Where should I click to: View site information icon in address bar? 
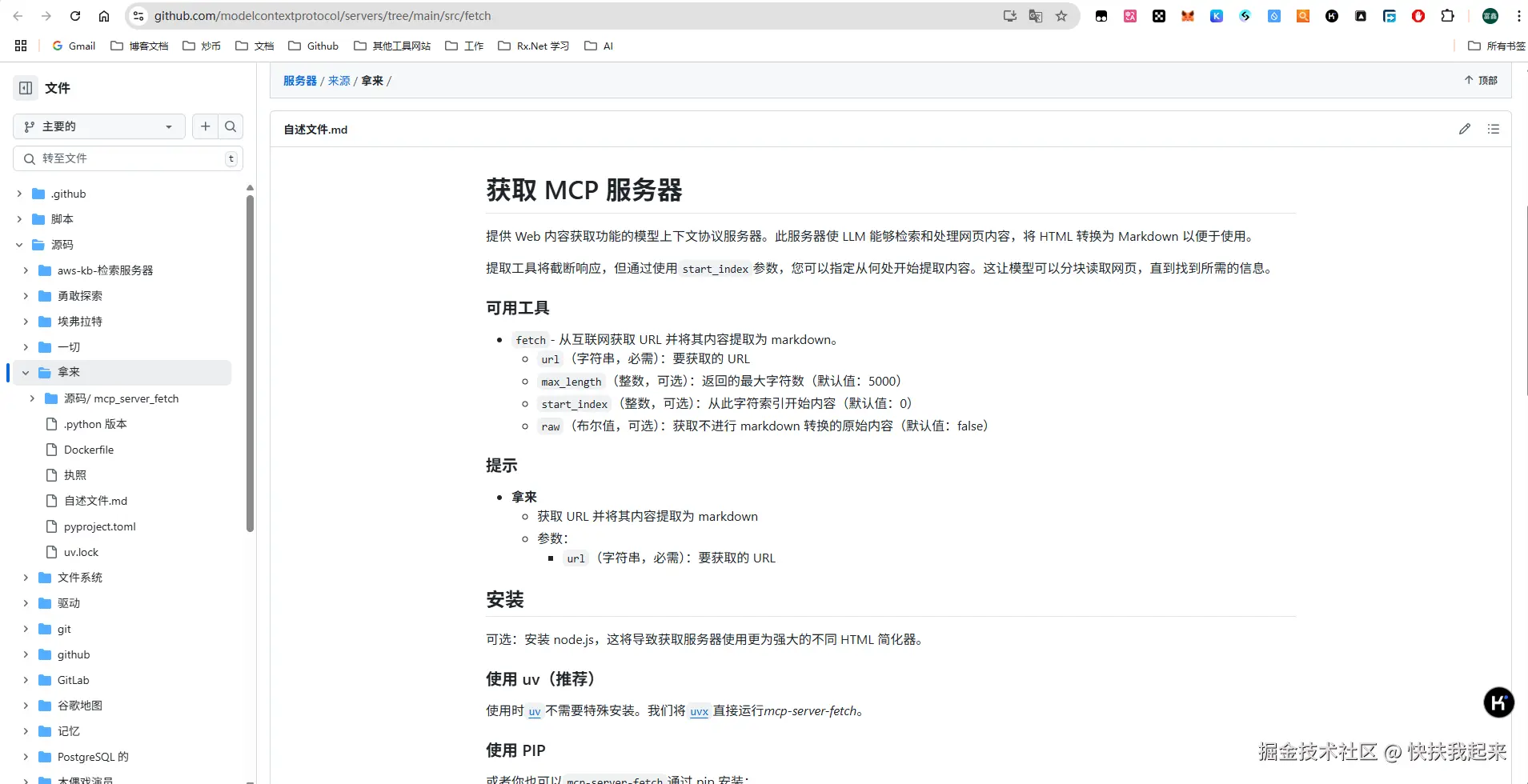[x=138, y=16]
